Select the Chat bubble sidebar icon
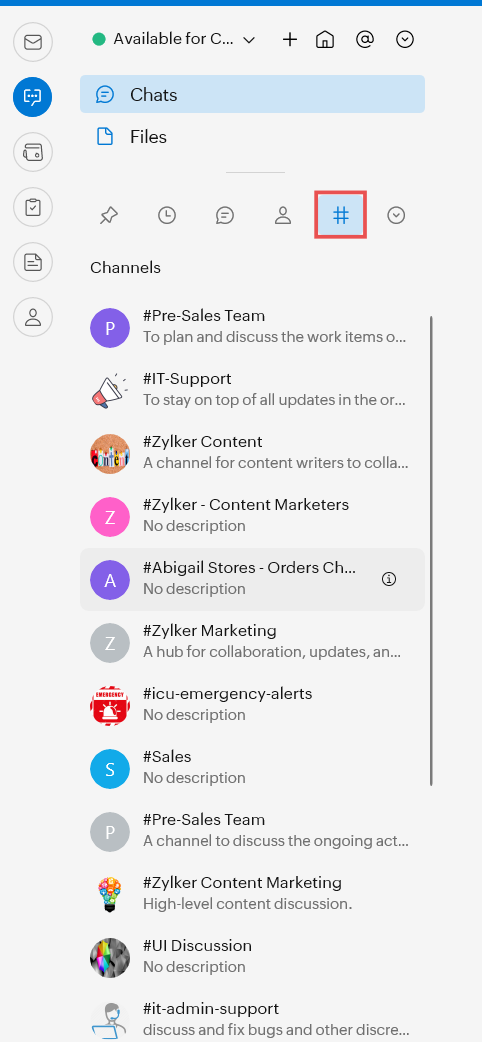 pos(33,97)
